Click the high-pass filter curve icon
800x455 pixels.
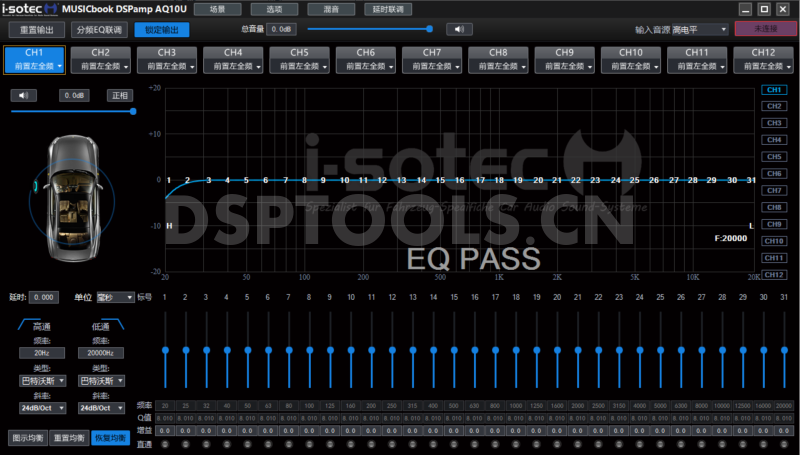coord(30,324)
